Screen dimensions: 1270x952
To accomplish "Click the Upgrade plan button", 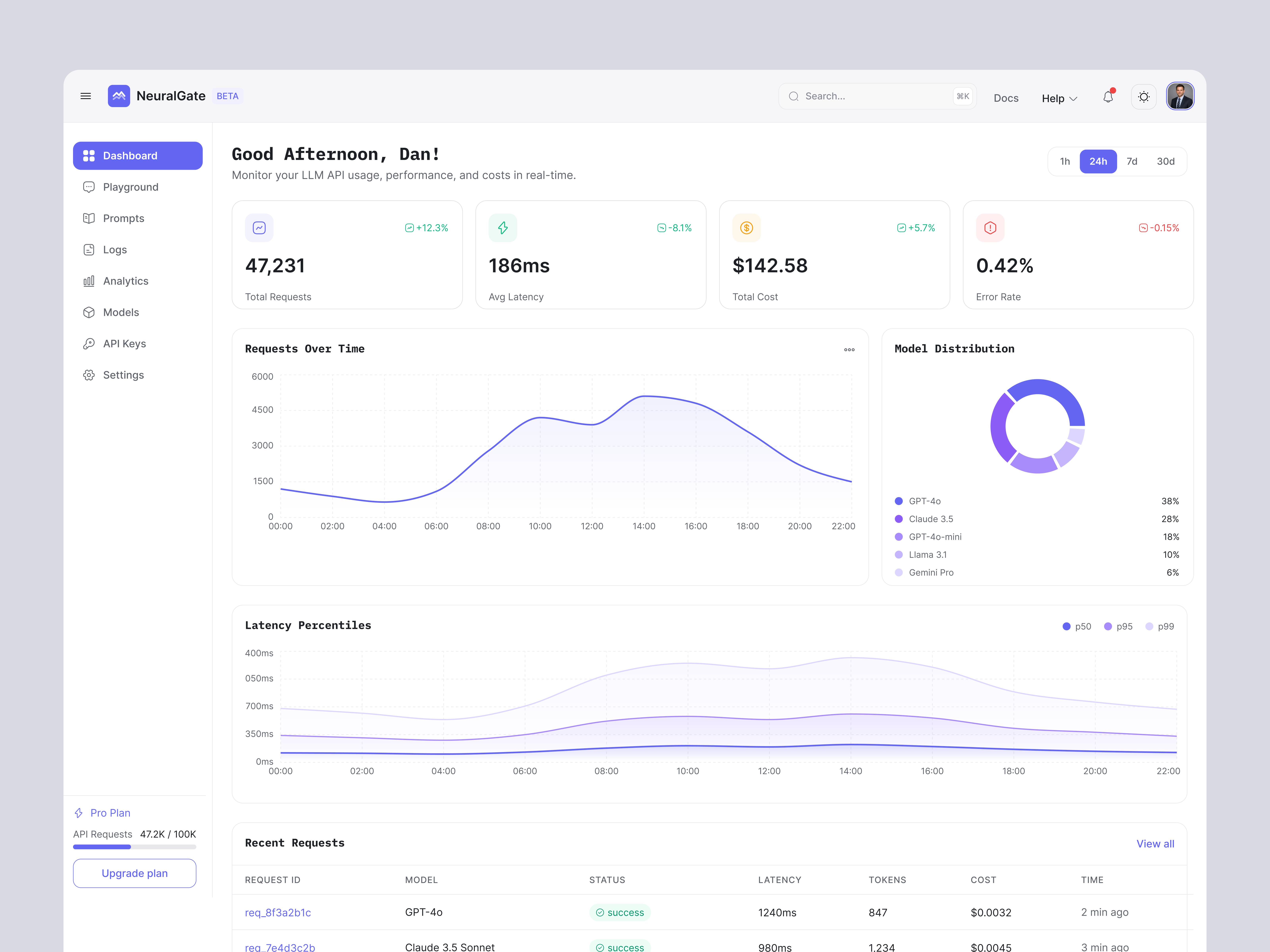I will (x=134, y=873).
